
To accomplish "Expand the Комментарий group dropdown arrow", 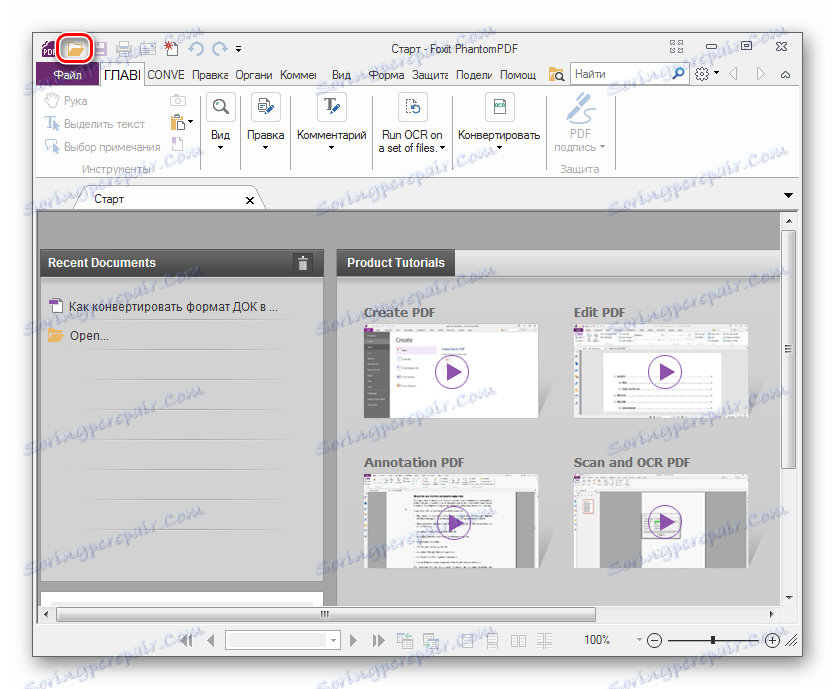I will [331, 147].
